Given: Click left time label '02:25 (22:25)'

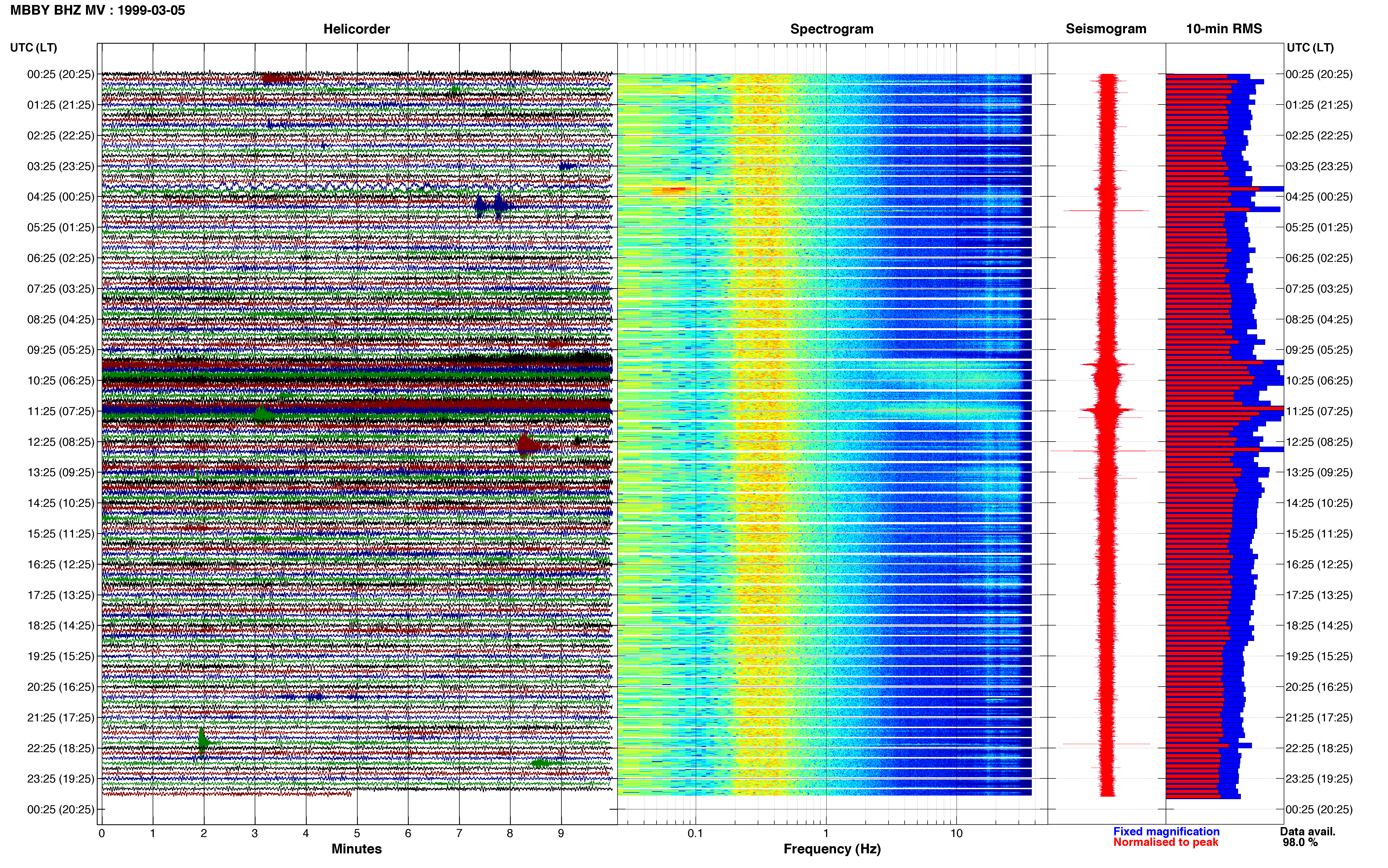Looking at the screenshot, I should pyautogui.click(x=61, y=135).
